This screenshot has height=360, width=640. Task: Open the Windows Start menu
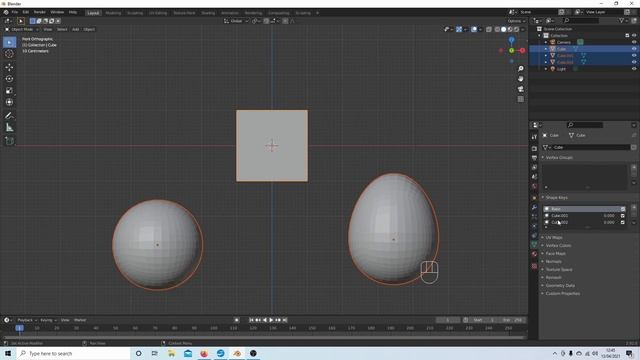pyautogui.click(x=8, y=353)
